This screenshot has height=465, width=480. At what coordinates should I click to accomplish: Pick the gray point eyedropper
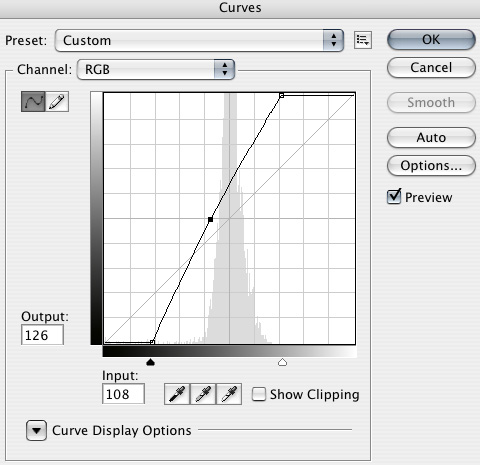click(203, 394)
